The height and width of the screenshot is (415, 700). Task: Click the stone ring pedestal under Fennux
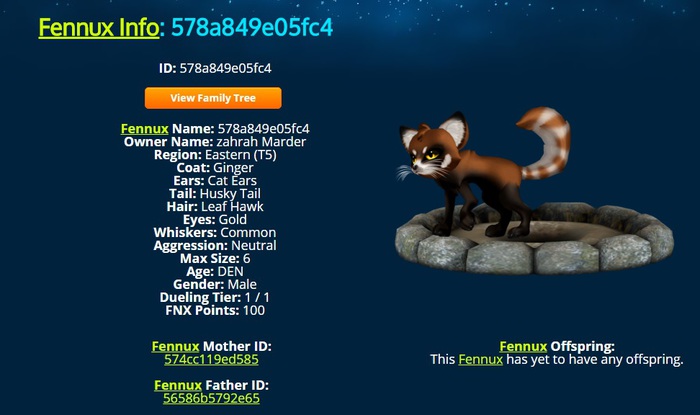(534, 239)
